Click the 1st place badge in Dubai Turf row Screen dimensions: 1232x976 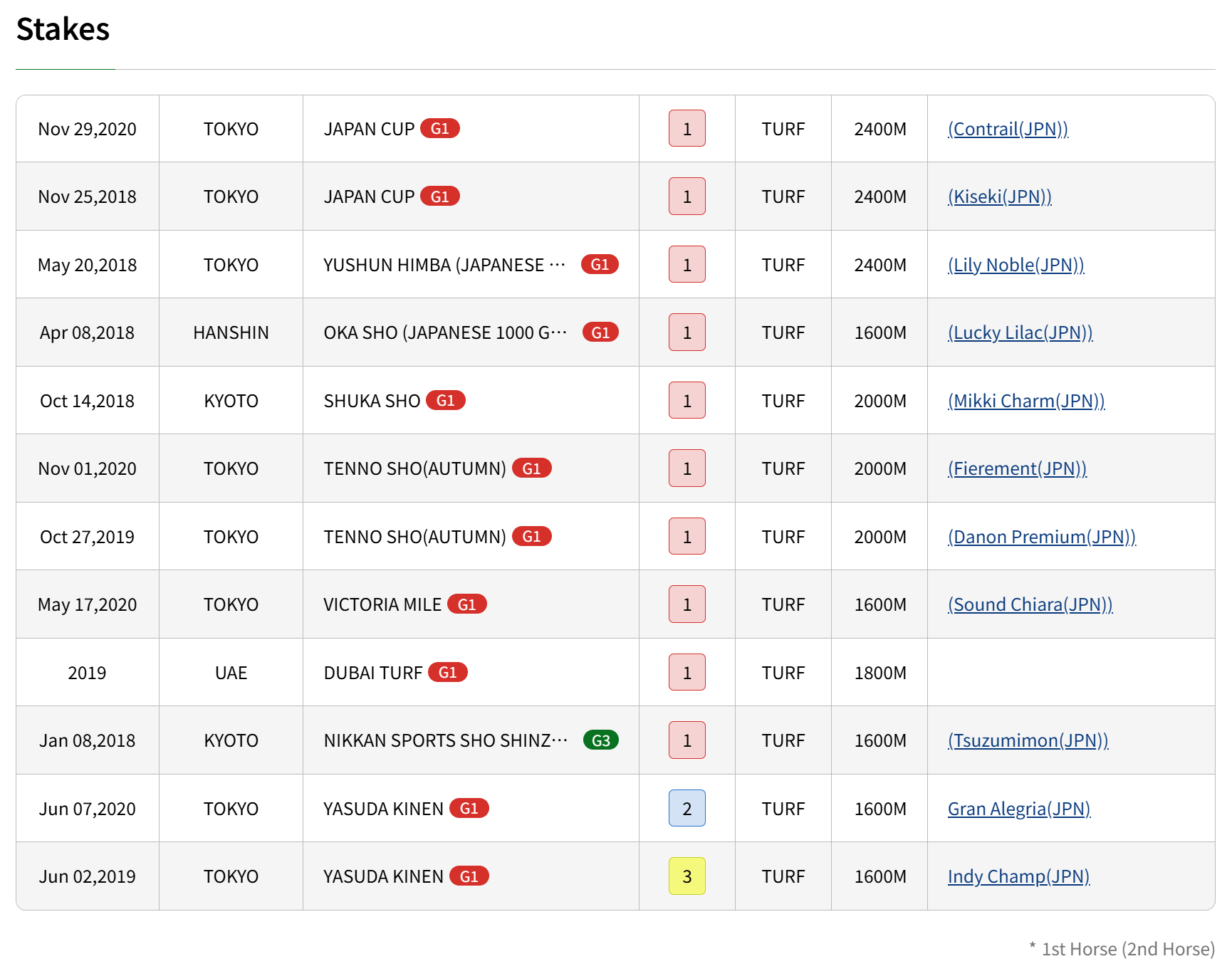tap(687, 672)
